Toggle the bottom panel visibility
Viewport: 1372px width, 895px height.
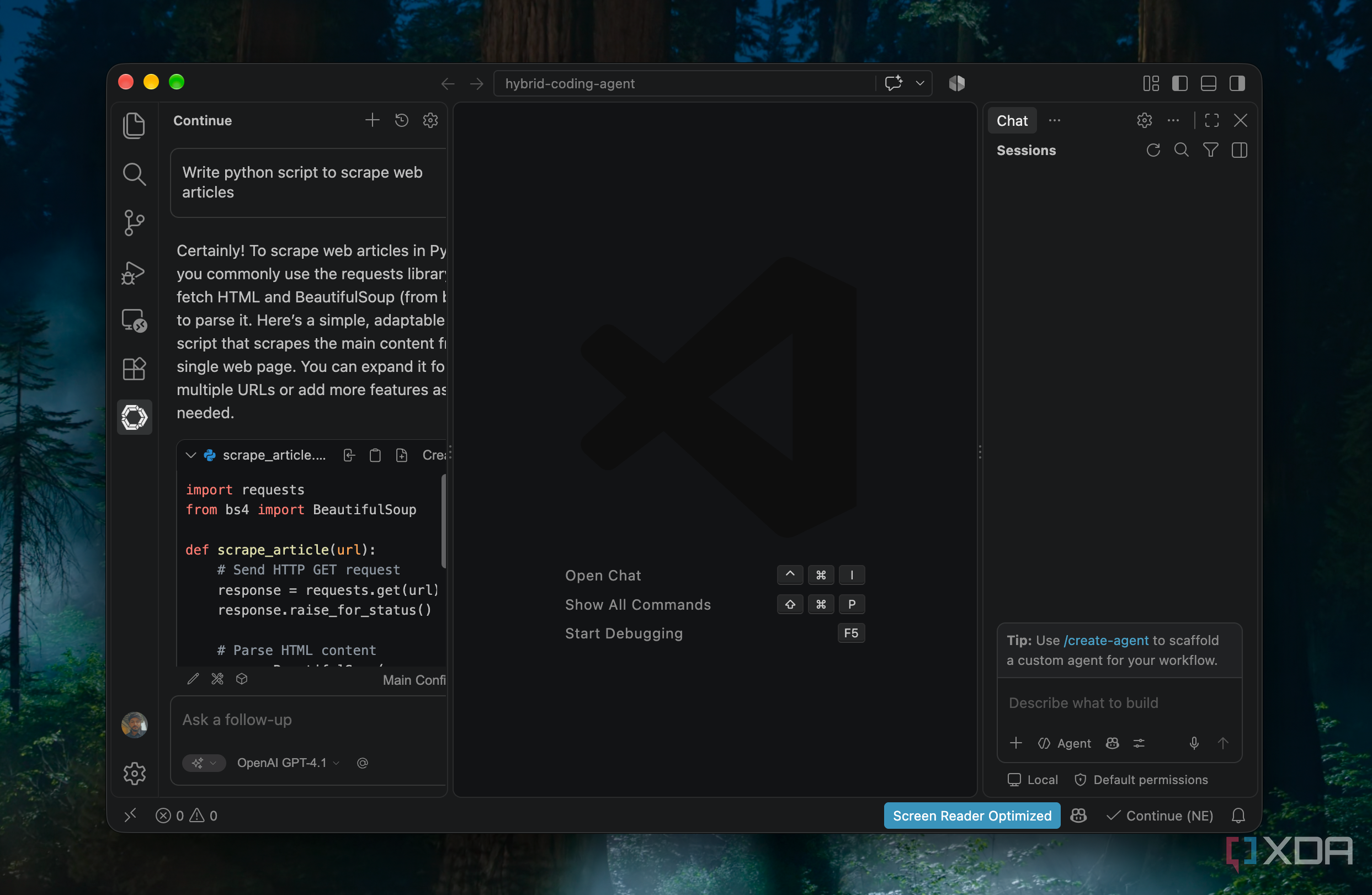[x=1208, y=83]
